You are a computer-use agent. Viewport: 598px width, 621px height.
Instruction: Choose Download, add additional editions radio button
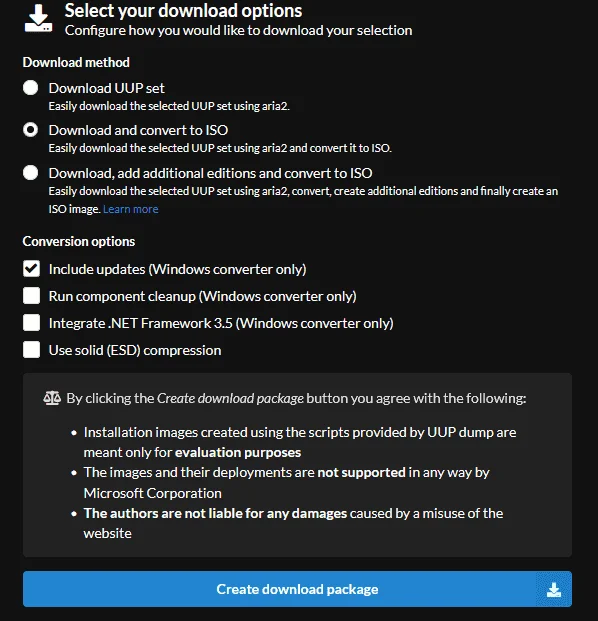(30, 173)
